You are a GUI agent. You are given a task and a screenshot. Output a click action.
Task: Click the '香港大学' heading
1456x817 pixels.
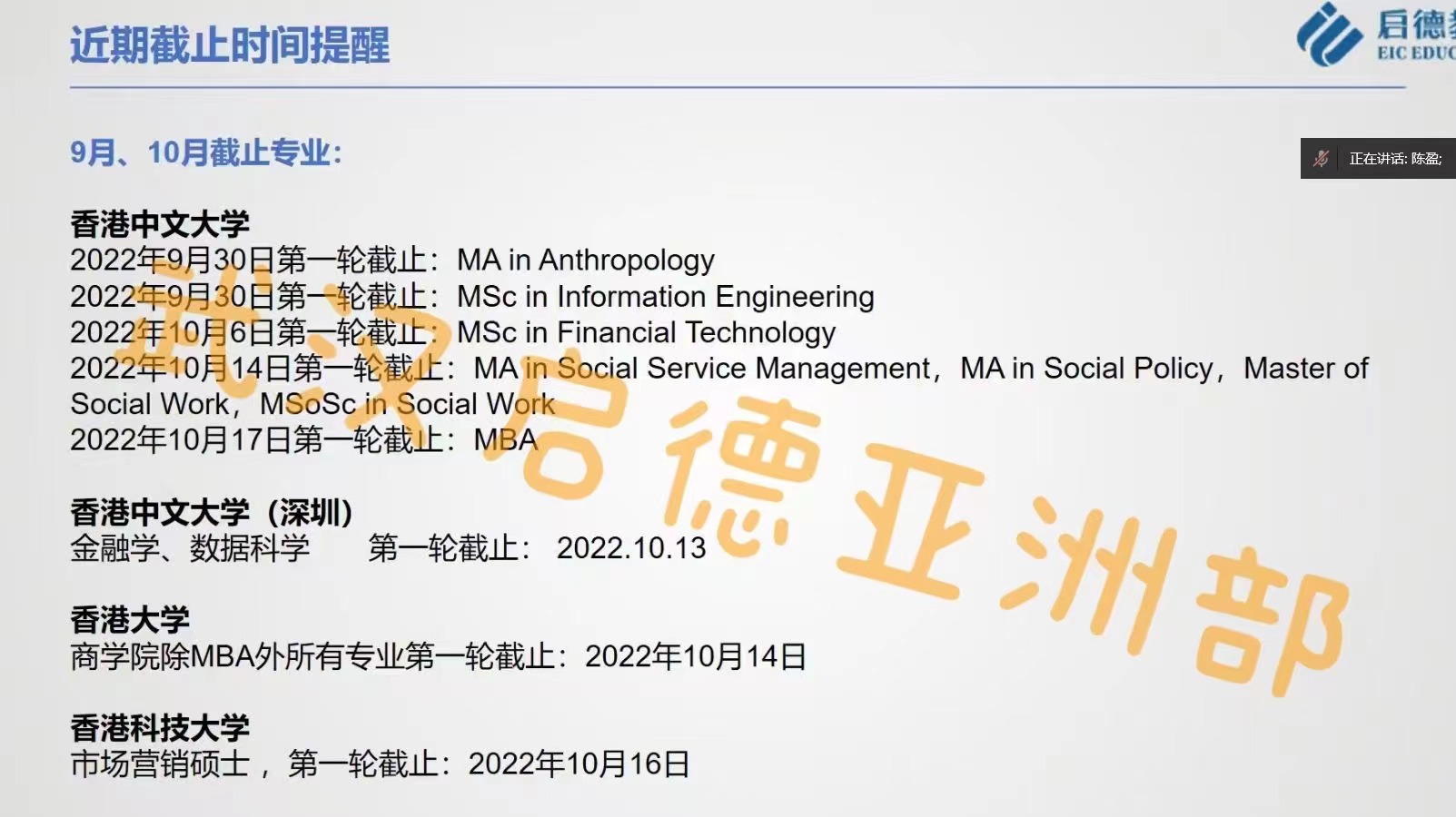click(x=130, y=620)
